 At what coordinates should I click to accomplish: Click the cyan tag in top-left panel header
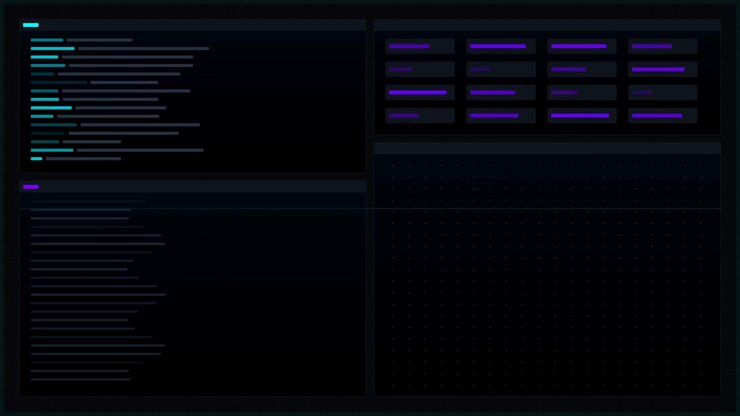coord(31,25)
